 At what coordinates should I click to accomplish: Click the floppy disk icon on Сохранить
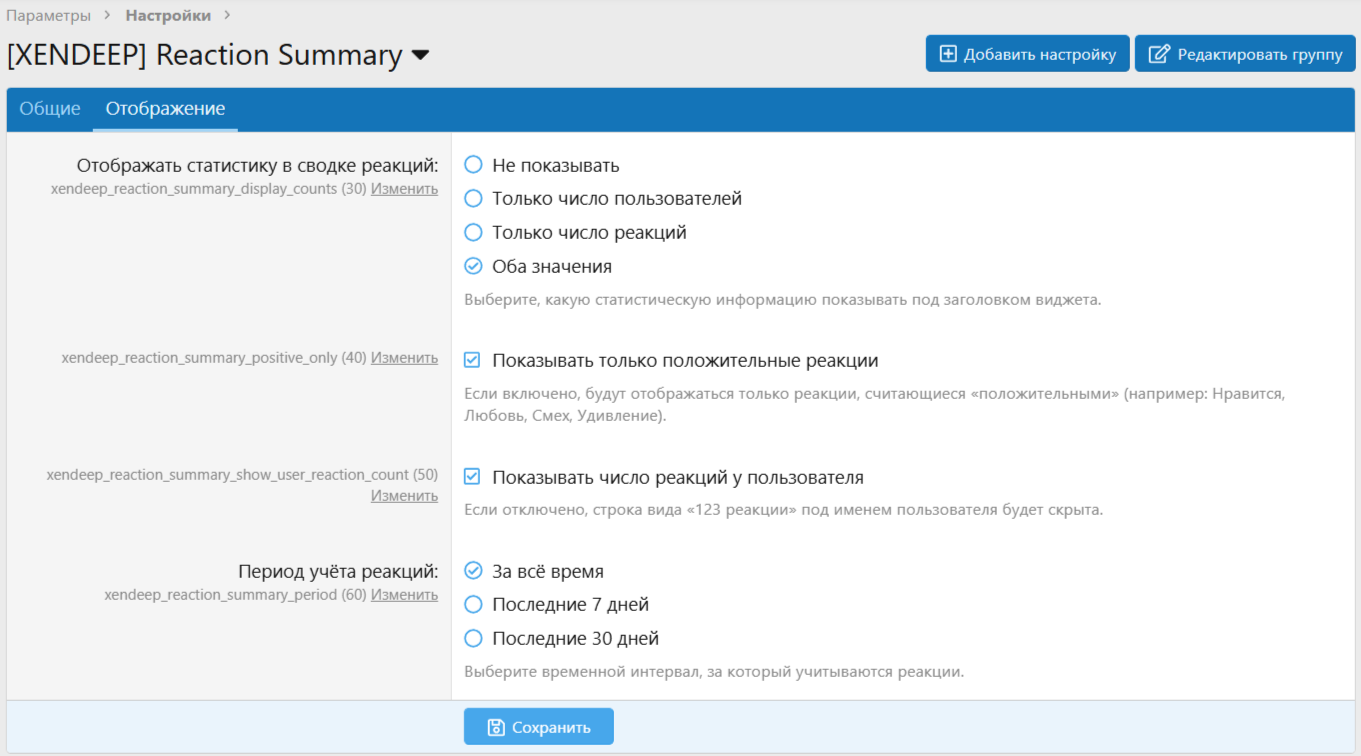496,727
